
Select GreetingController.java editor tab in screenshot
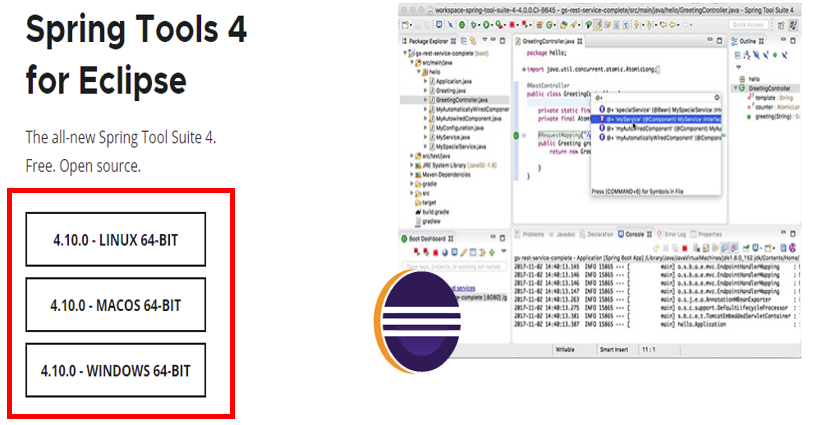pos(549,41)
